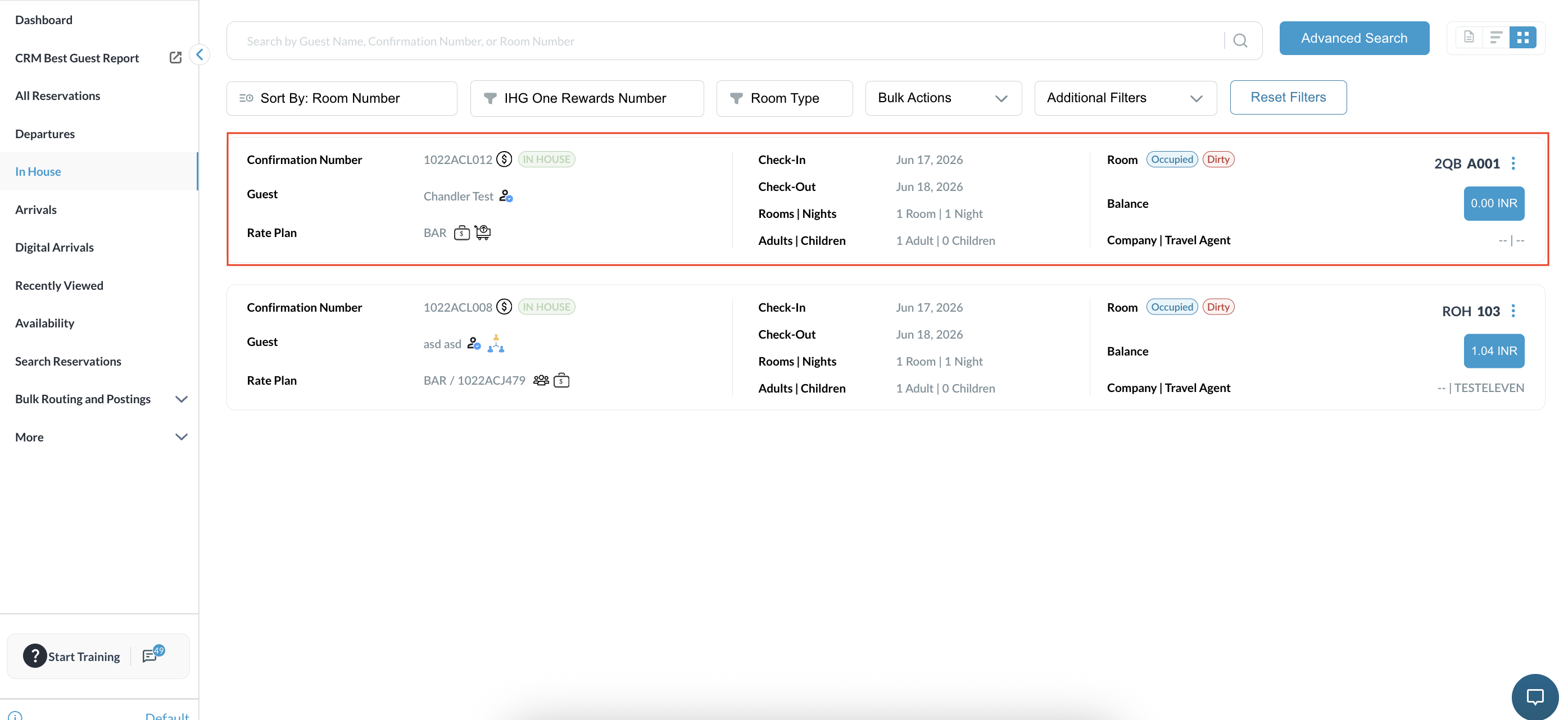Open the three-dot menu for room A001
The width and height of the screenshot is (1568, 720).
[1513, 163]
